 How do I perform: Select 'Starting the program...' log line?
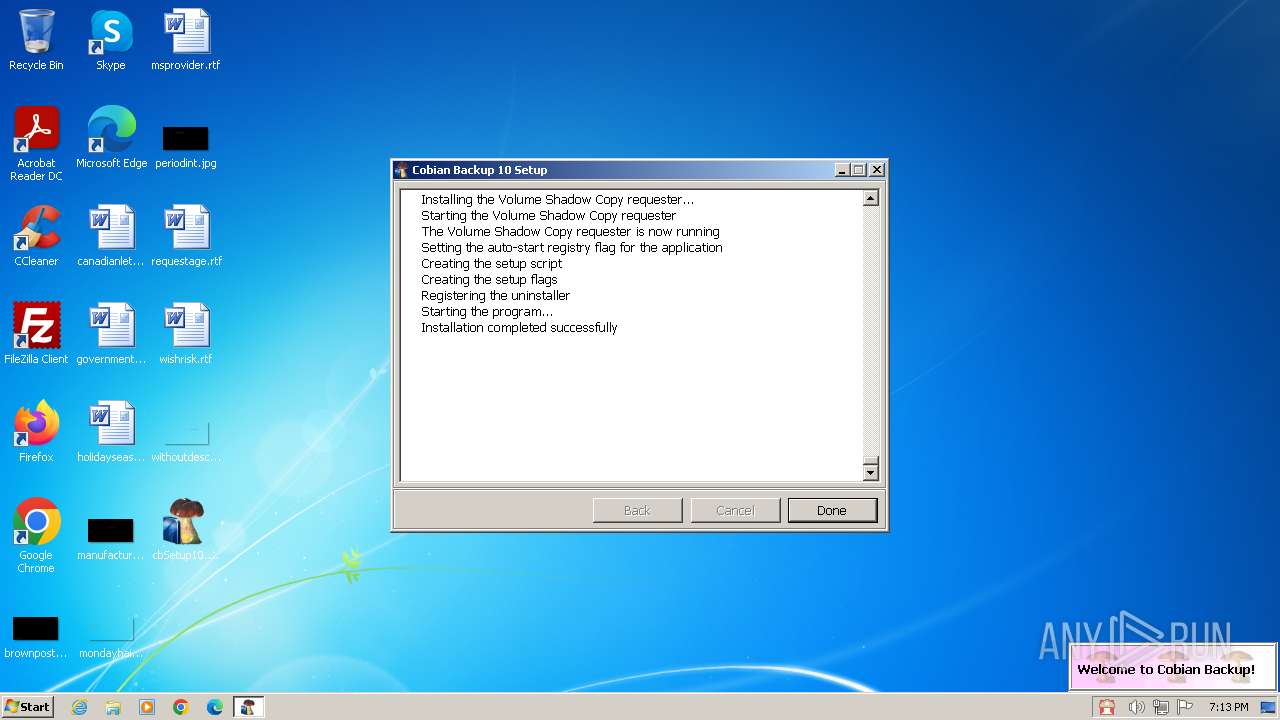click(487, 312)
